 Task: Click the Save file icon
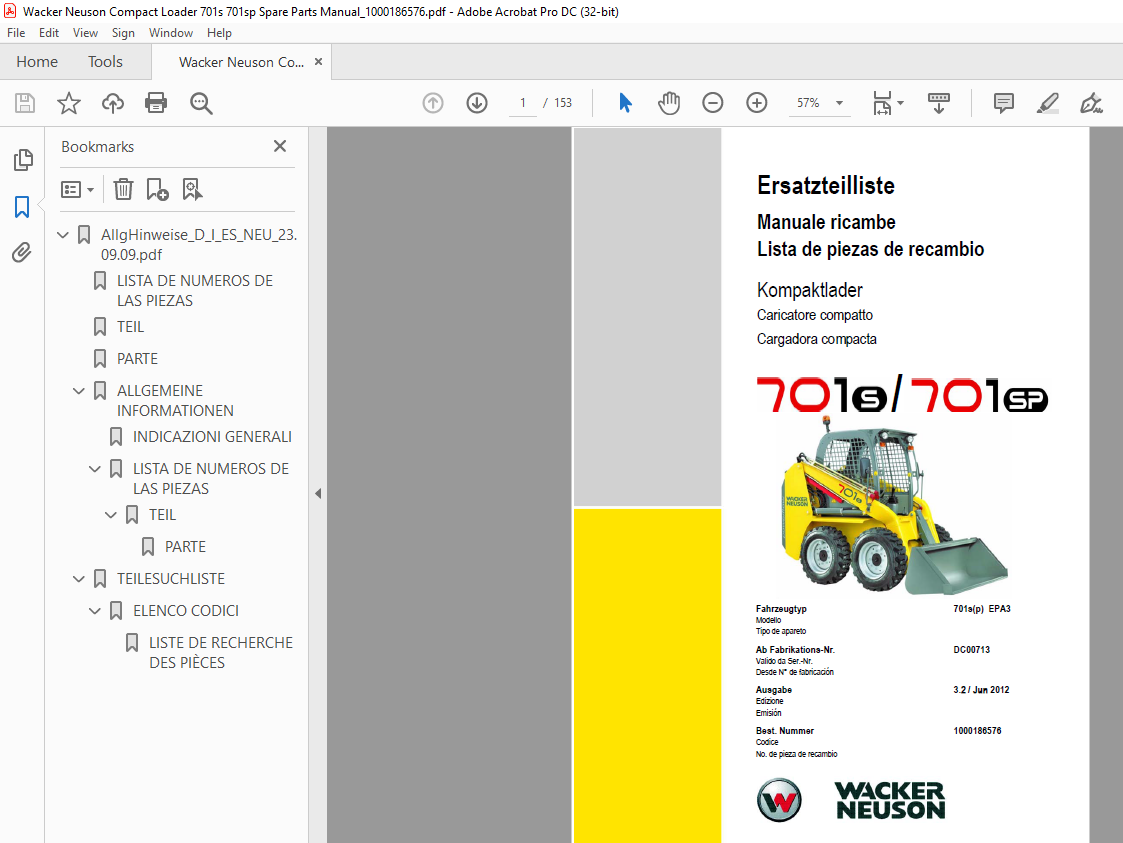click(25, 103)
